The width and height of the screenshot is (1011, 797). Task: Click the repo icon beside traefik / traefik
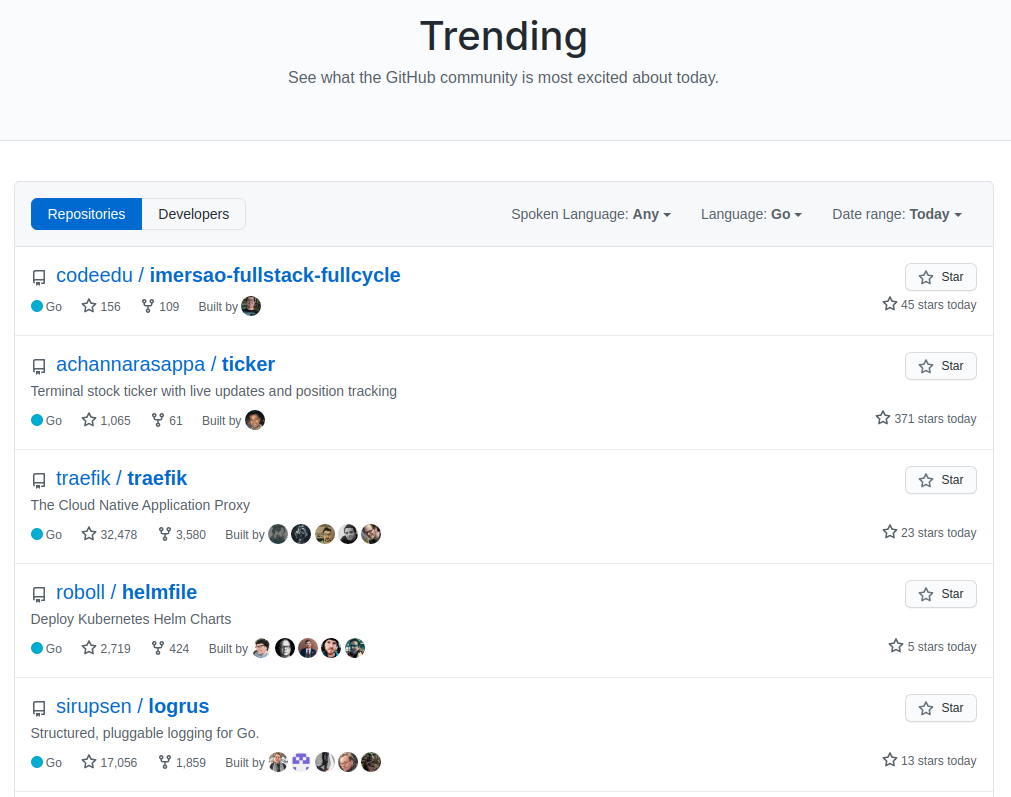point(39,481)
